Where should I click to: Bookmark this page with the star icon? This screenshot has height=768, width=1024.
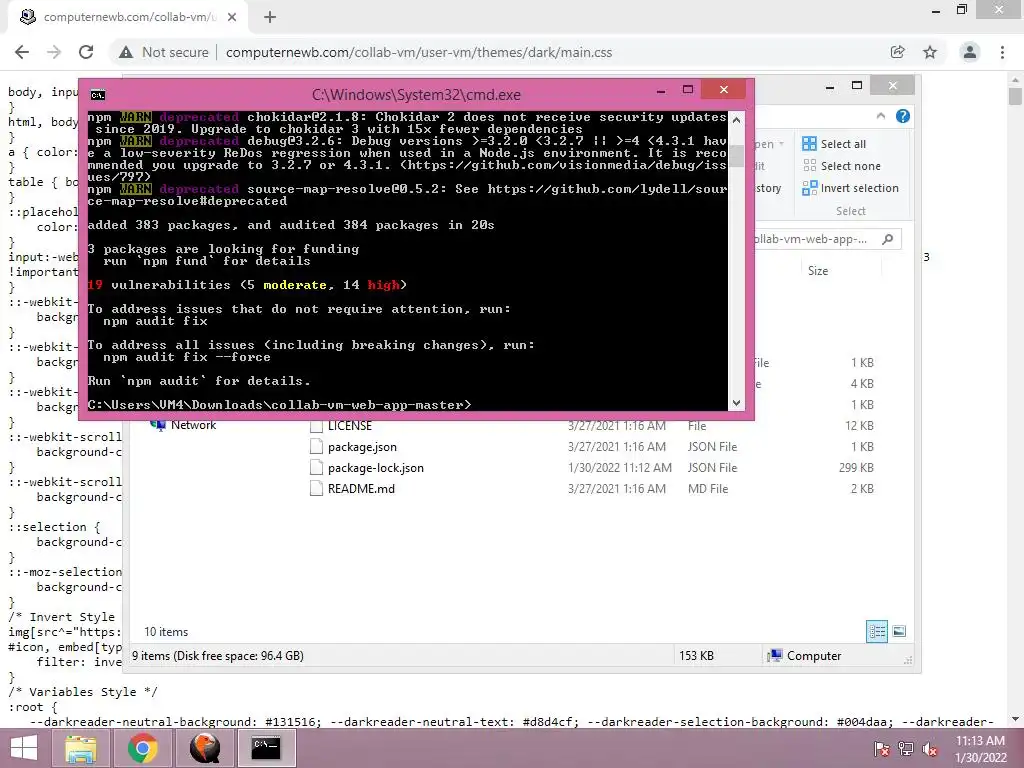click(930, 52)
